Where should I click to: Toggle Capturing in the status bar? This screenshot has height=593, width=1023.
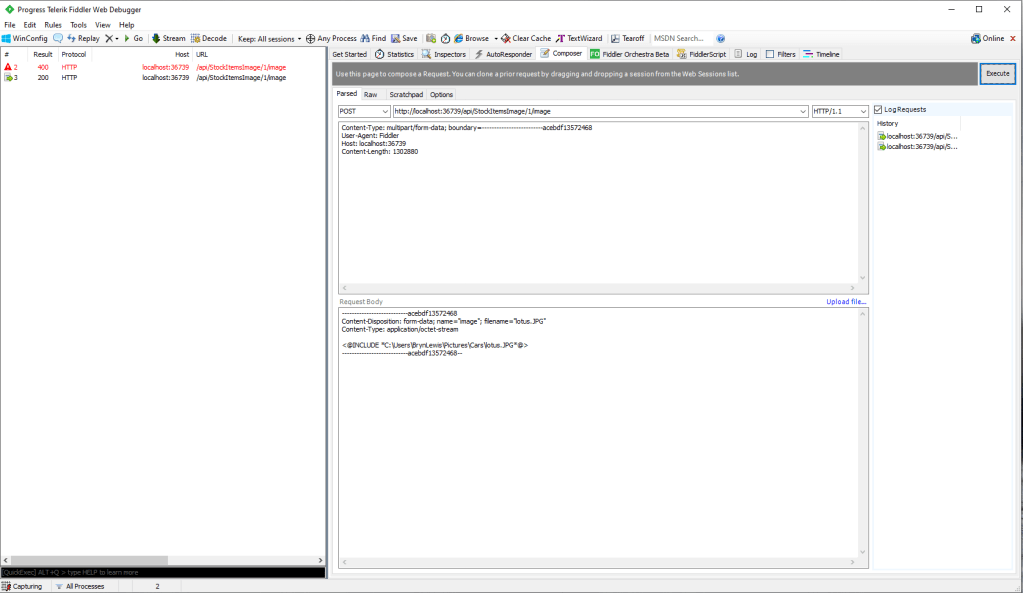(x=7, y=586)
